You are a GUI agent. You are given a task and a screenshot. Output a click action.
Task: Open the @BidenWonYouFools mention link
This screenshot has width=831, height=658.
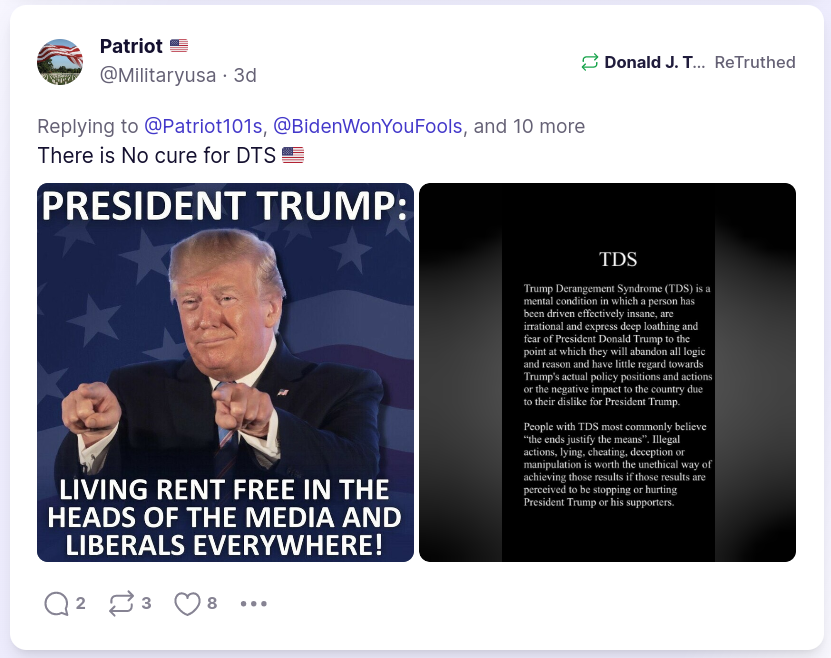pos(368,126)
